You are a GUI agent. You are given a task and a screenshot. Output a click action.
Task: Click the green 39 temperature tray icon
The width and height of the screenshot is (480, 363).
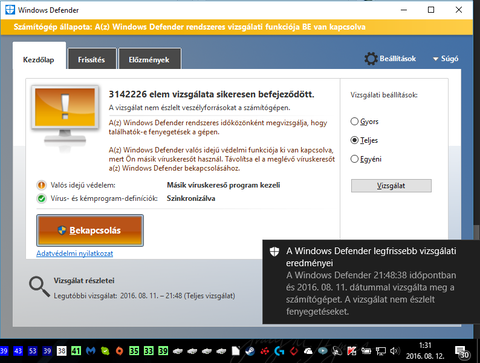[163, 351]
